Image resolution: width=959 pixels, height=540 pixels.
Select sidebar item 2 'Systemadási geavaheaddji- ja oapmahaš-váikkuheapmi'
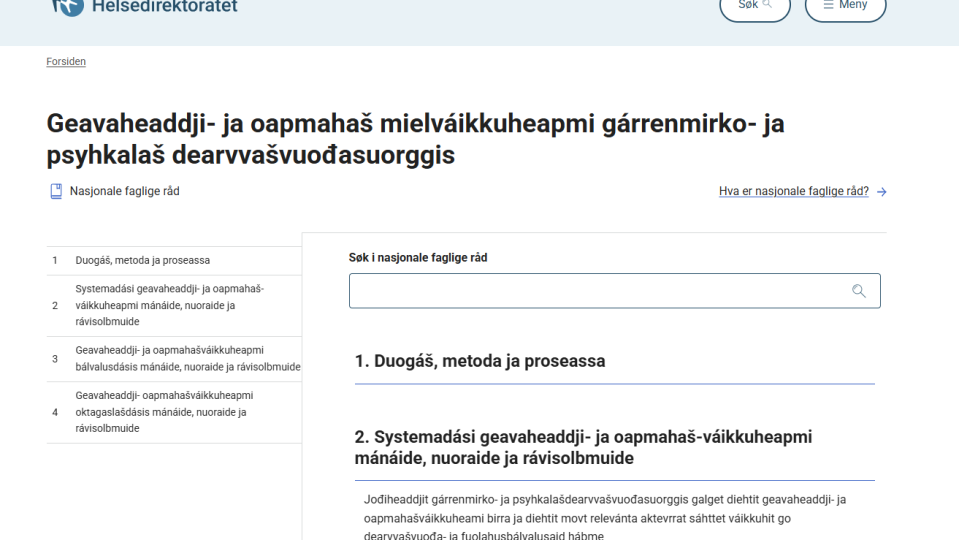169,305
